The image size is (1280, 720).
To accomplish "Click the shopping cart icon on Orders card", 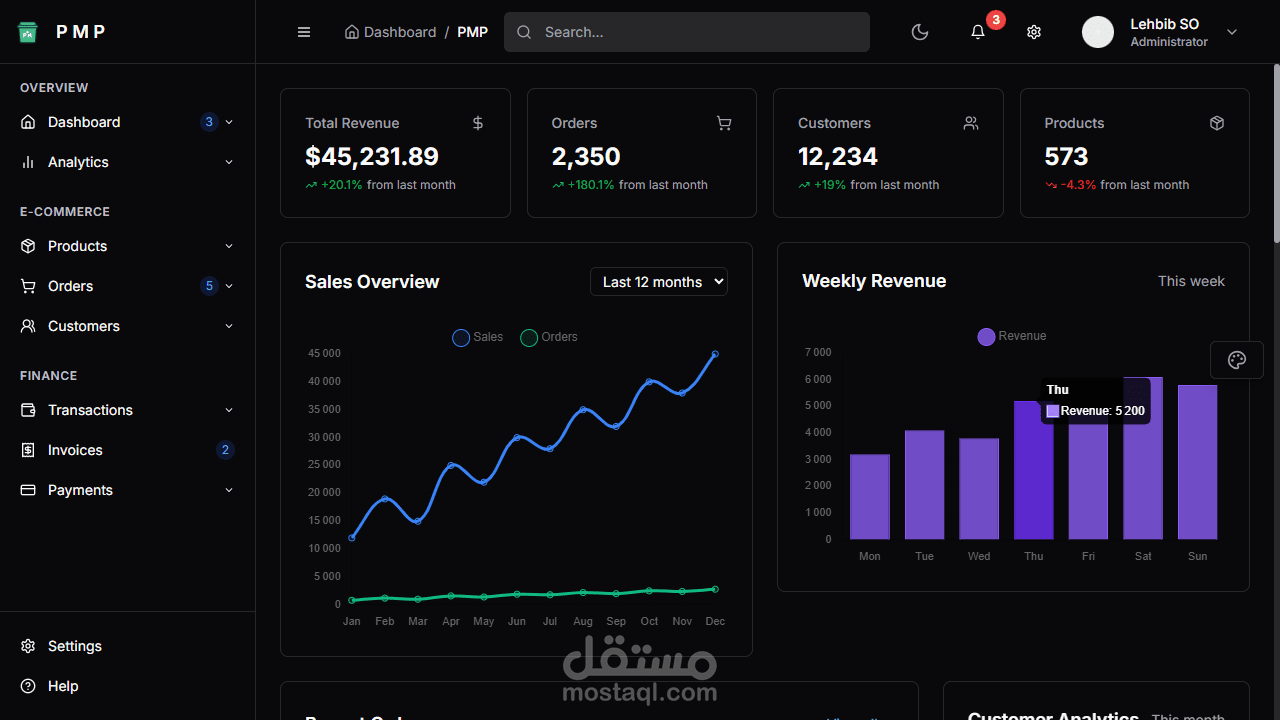I will coord(723,123).
